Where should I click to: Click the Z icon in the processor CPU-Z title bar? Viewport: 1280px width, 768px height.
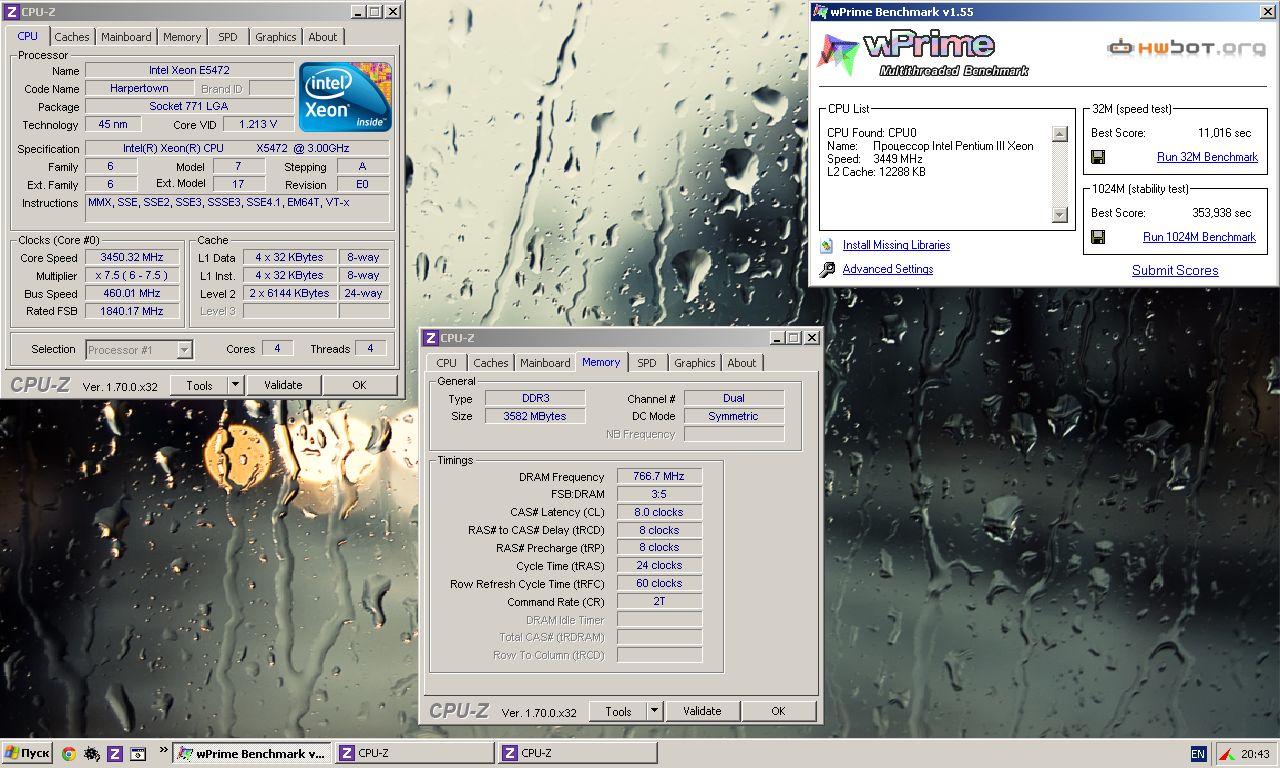(11, 12)
